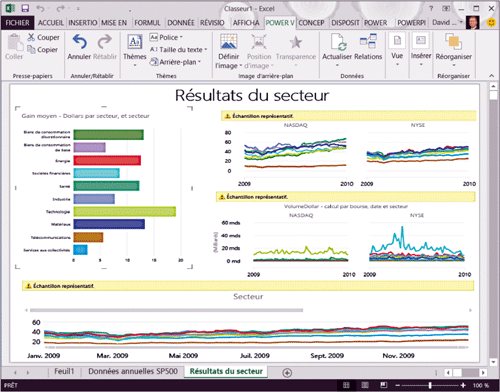
Task: Add new sheet with plus icon
Action: pyautogui.click(x=287, y=373)
